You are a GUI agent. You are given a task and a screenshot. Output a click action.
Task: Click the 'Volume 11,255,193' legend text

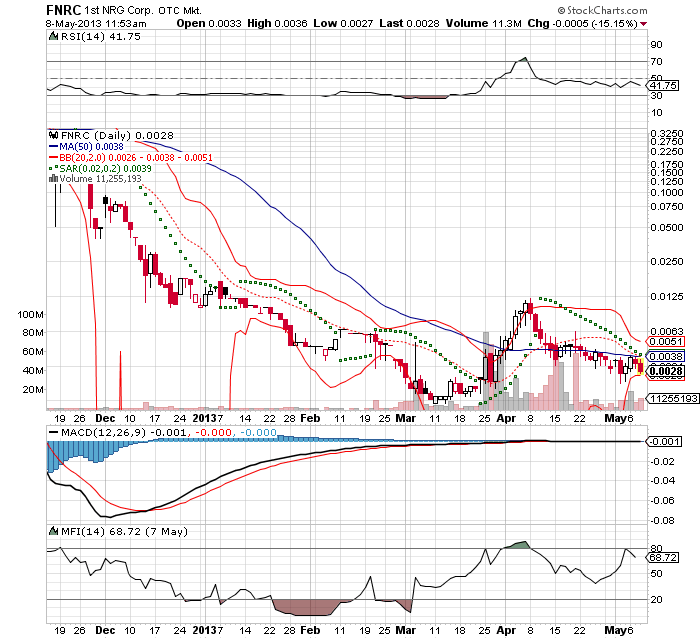pyautogui.click(x=100, y=179)
